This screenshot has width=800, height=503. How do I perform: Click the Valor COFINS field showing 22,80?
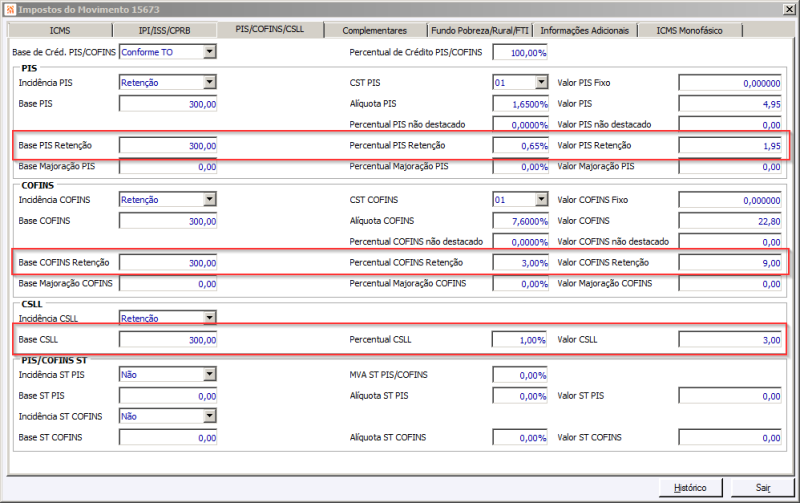click(x=730, y=221)
